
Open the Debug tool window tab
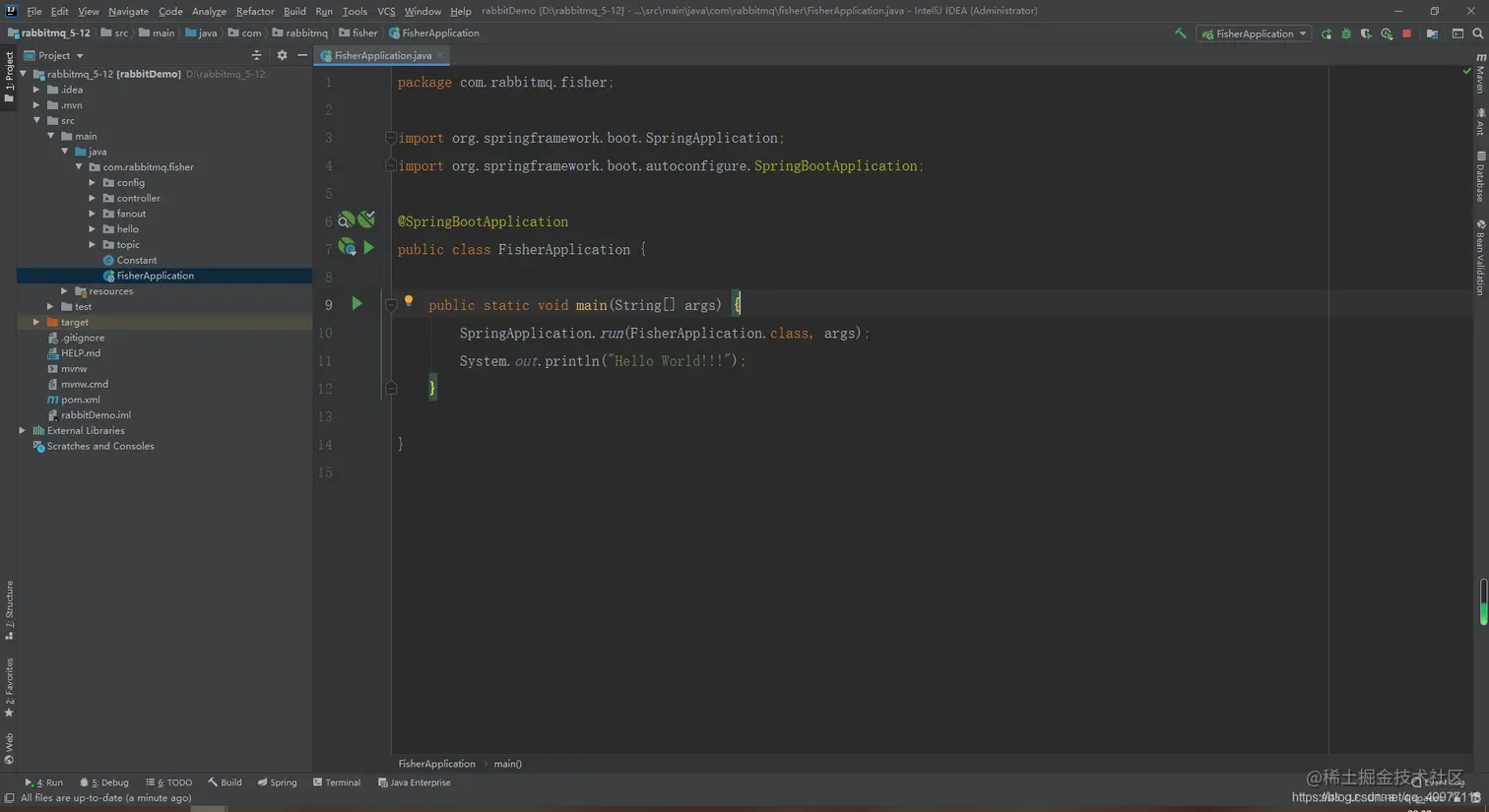point(104,782)
